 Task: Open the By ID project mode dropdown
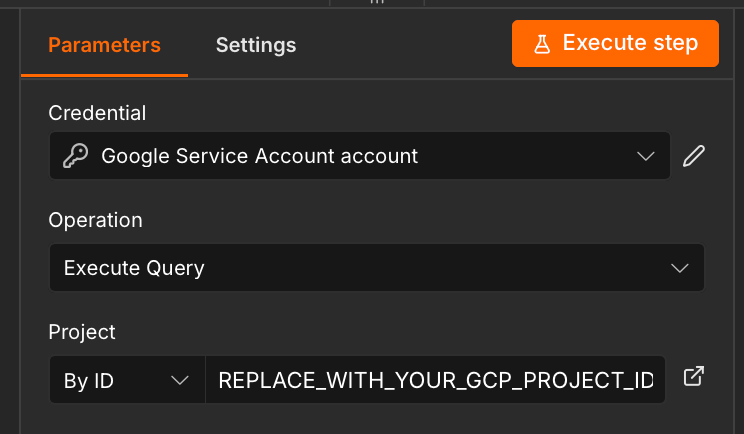(x=127, y=380)
